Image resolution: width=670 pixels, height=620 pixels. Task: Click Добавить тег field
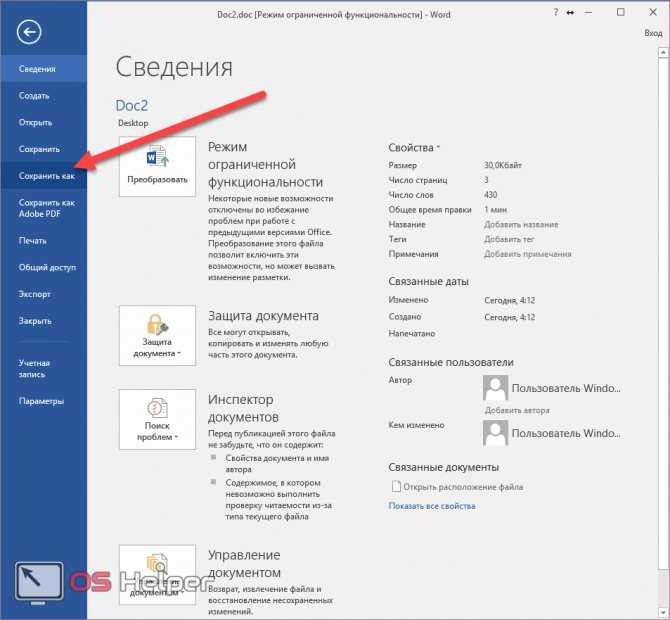(x=509, y=239)
